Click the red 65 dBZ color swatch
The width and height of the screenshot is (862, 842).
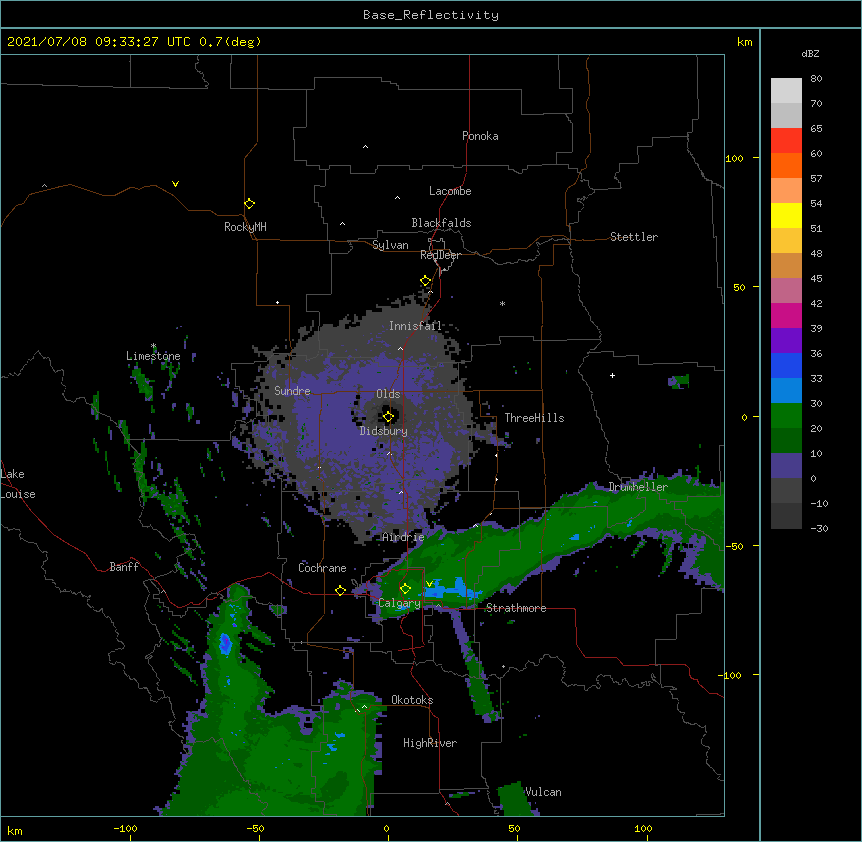tap(786, 141)
